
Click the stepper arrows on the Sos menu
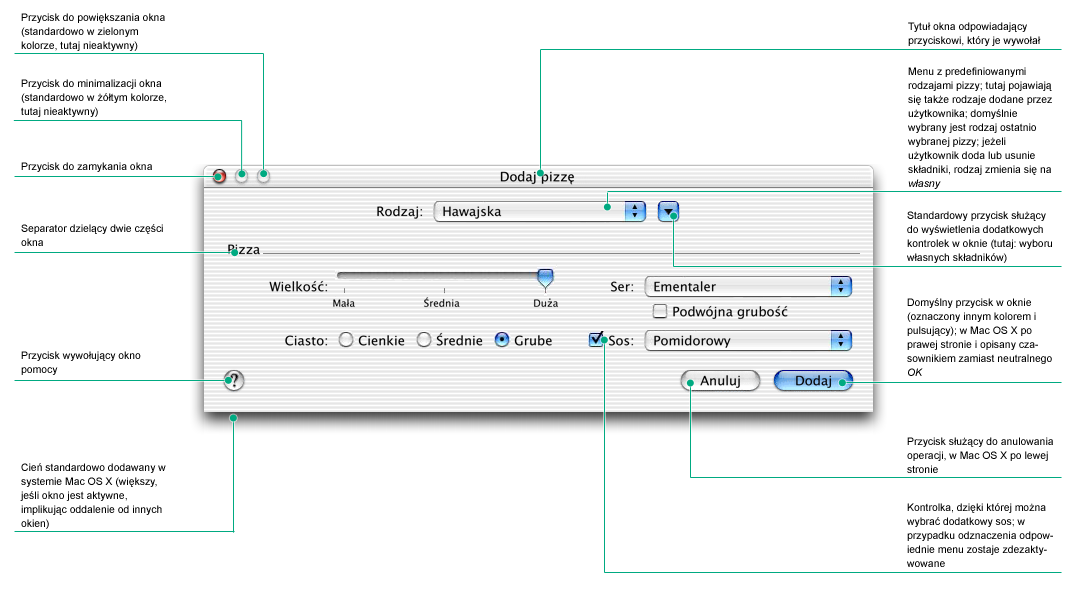click(x=840, y=340)
